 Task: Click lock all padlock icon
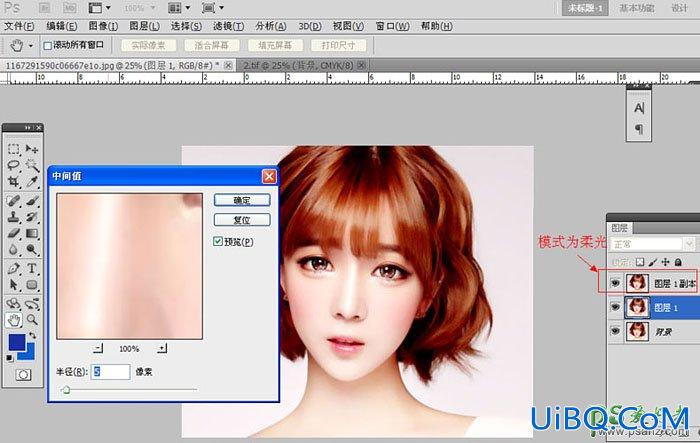click(x=678, y=262)
